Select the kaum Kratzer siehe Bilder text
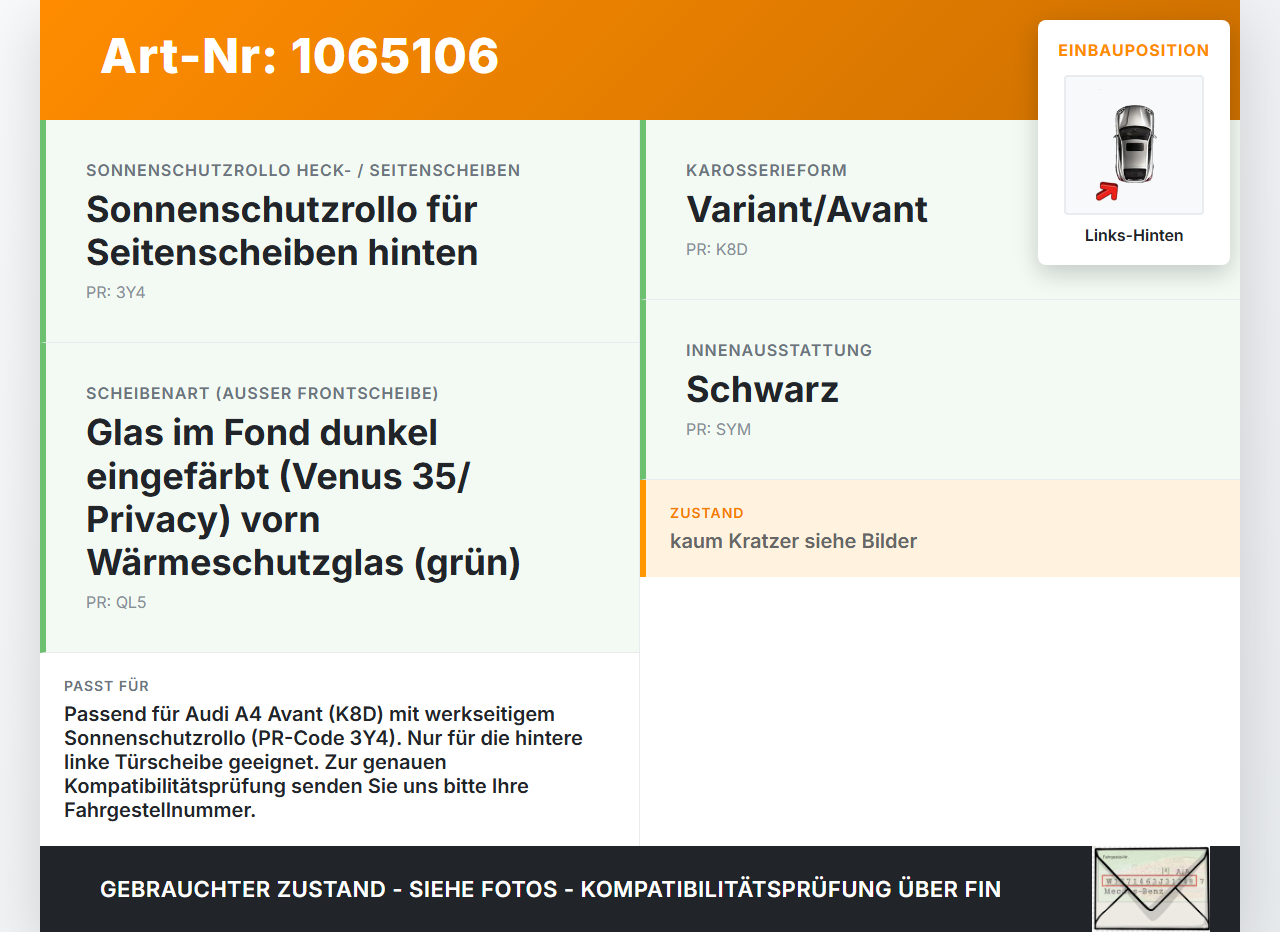This screenshot has width=1280, height=933. [x=793, y=542]
